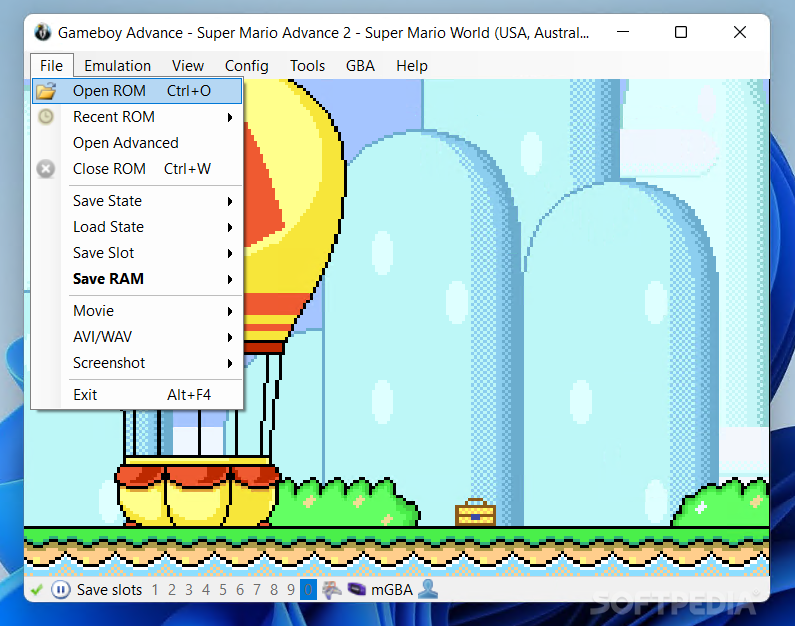Click the mGBA core label in status bar
The image size is (795, 626).
click(392, 590)
